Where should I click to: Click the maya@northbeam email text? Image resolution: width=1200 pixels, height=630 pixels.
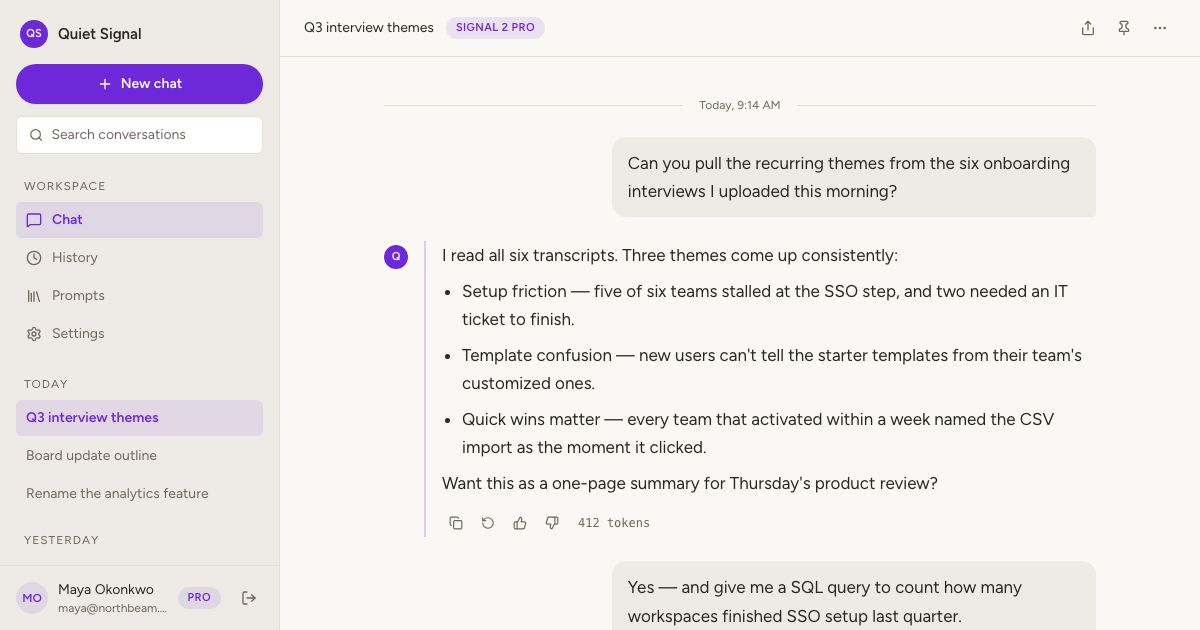coord(112,608)
